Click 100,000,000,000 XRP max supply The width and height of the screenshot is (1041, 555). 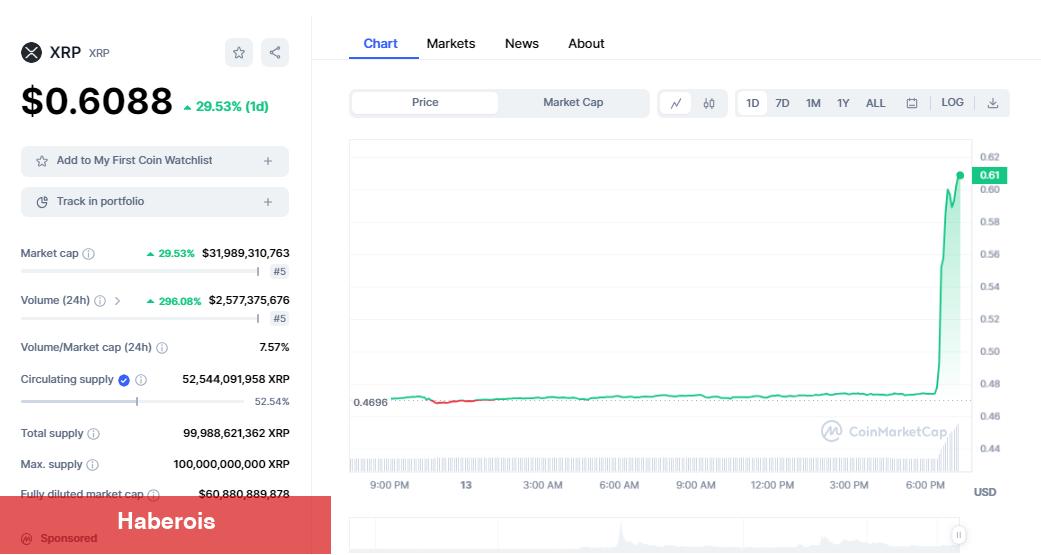(x=232, y=464)
